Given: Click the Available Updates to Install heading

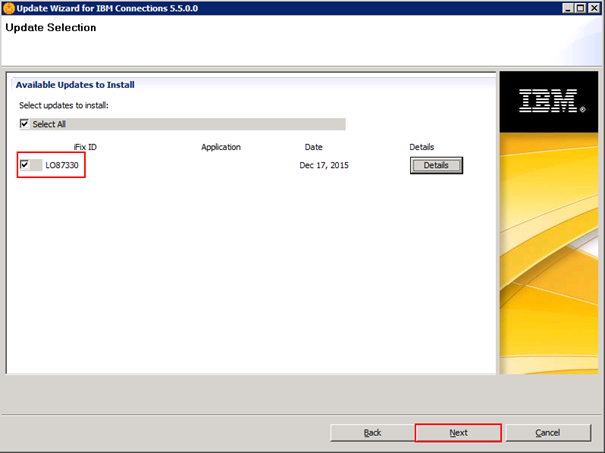Looking at the screenshot, I should pos(75,85).
